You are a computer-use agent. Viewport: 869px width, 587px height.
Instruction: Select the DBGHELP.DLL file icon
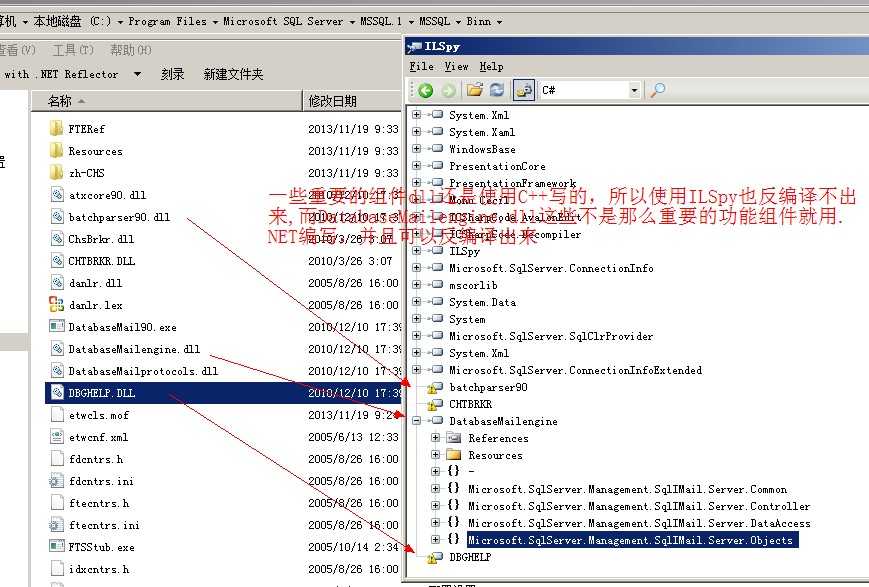click(57, 392)
